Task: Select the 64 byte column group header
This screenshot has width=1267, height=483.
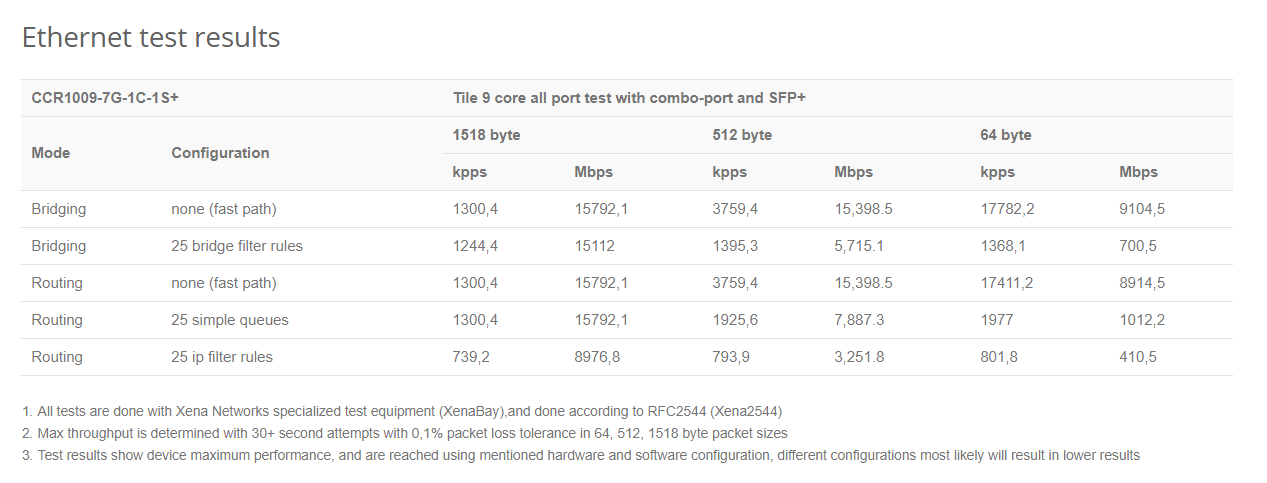Action: click(1006, 135)
